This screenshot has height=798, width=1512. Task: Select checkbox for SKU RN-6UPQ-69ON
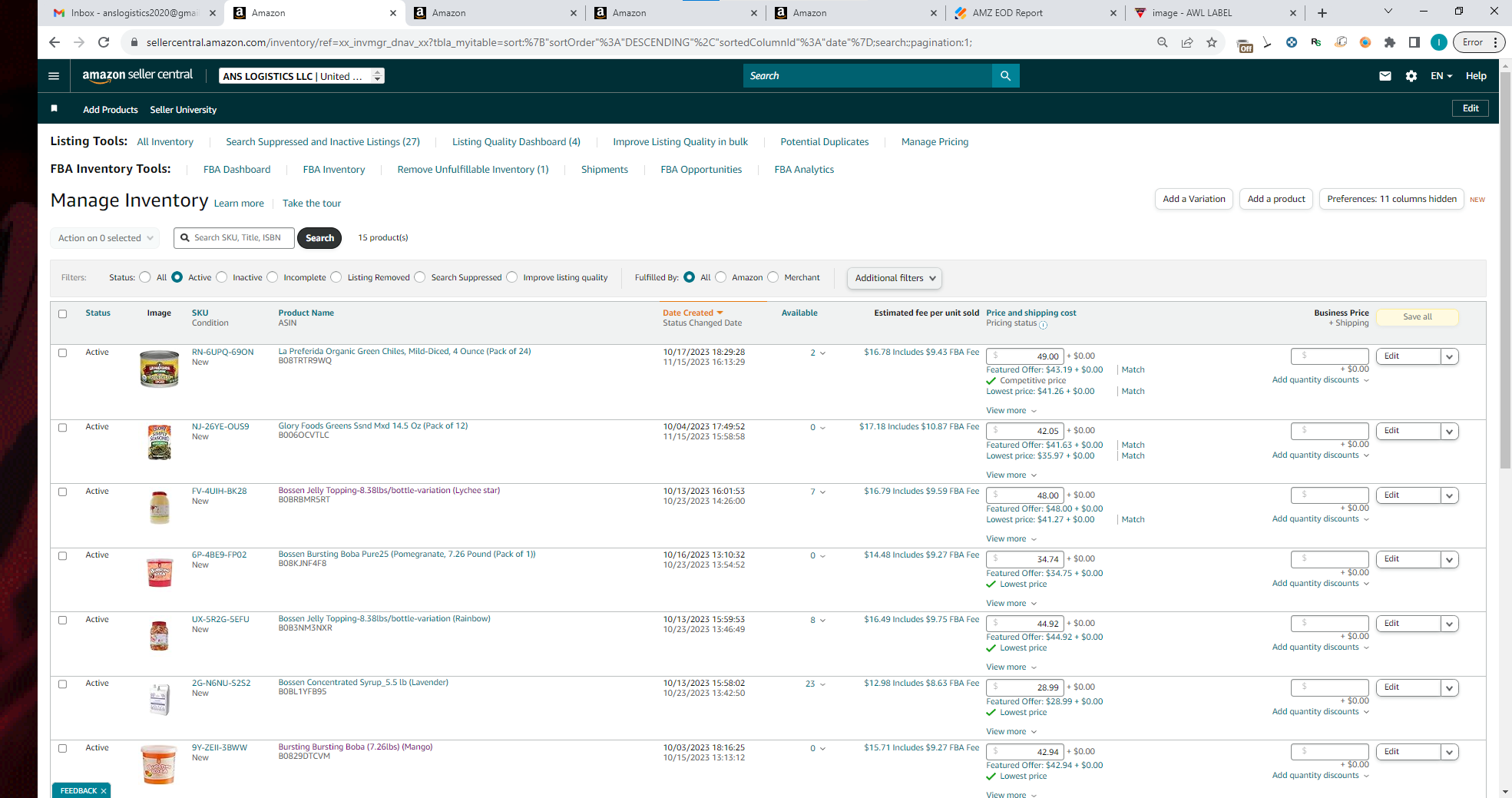pos(63,353)
